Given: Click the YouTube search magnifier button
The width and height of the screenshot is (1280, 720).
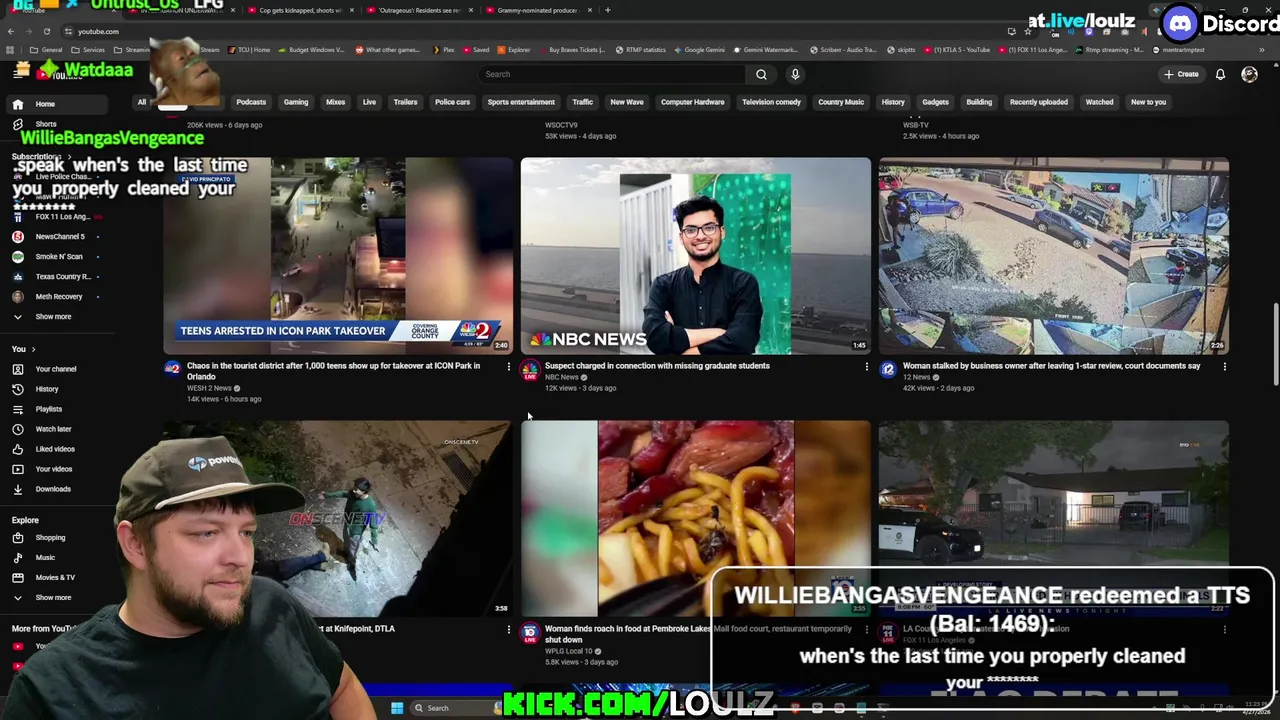Looking at the screenshot, I should 761,74.
